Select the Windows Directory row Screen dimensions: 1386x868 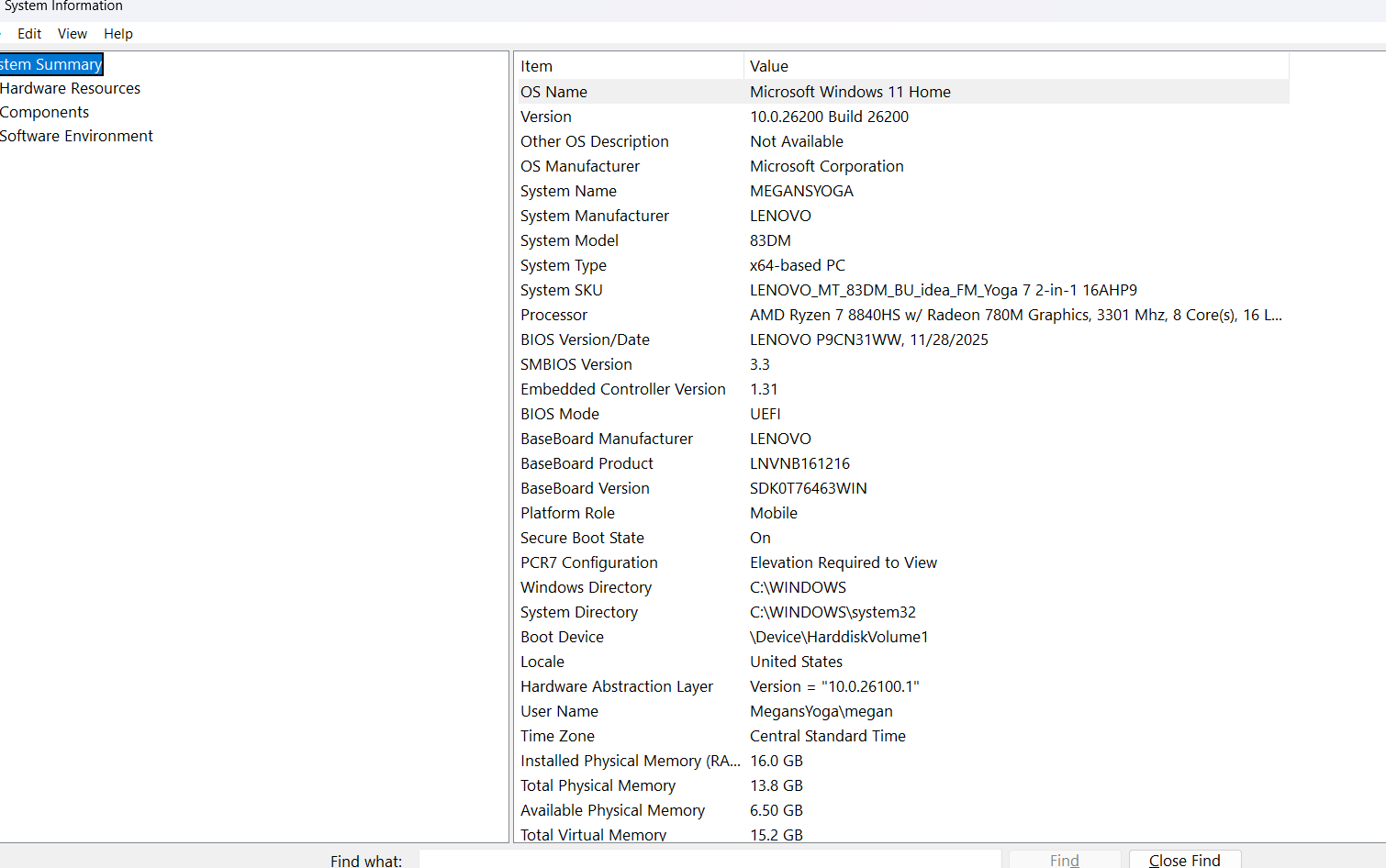(x=586, y=587)
